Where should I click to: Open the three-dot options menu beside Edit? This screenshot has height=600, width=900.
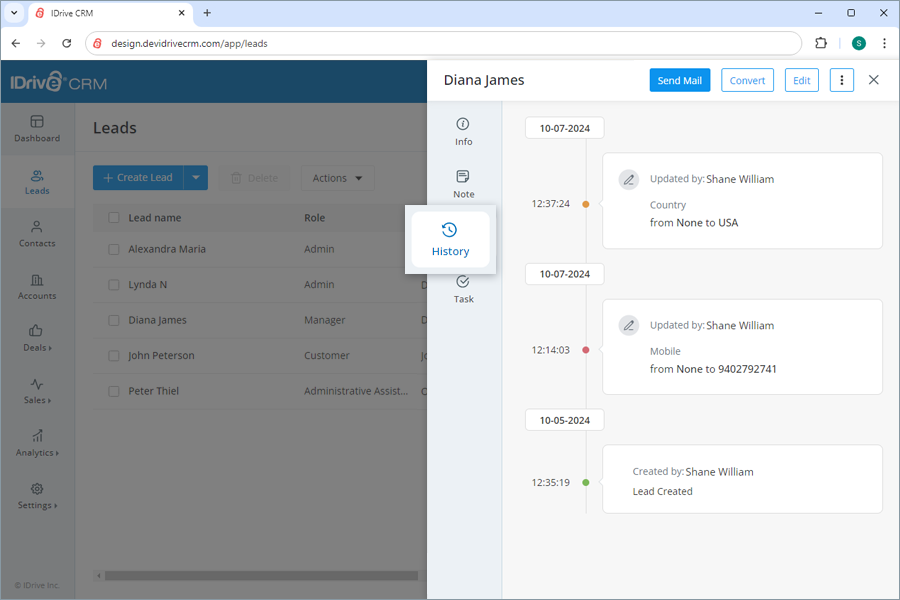click(841, 80)
